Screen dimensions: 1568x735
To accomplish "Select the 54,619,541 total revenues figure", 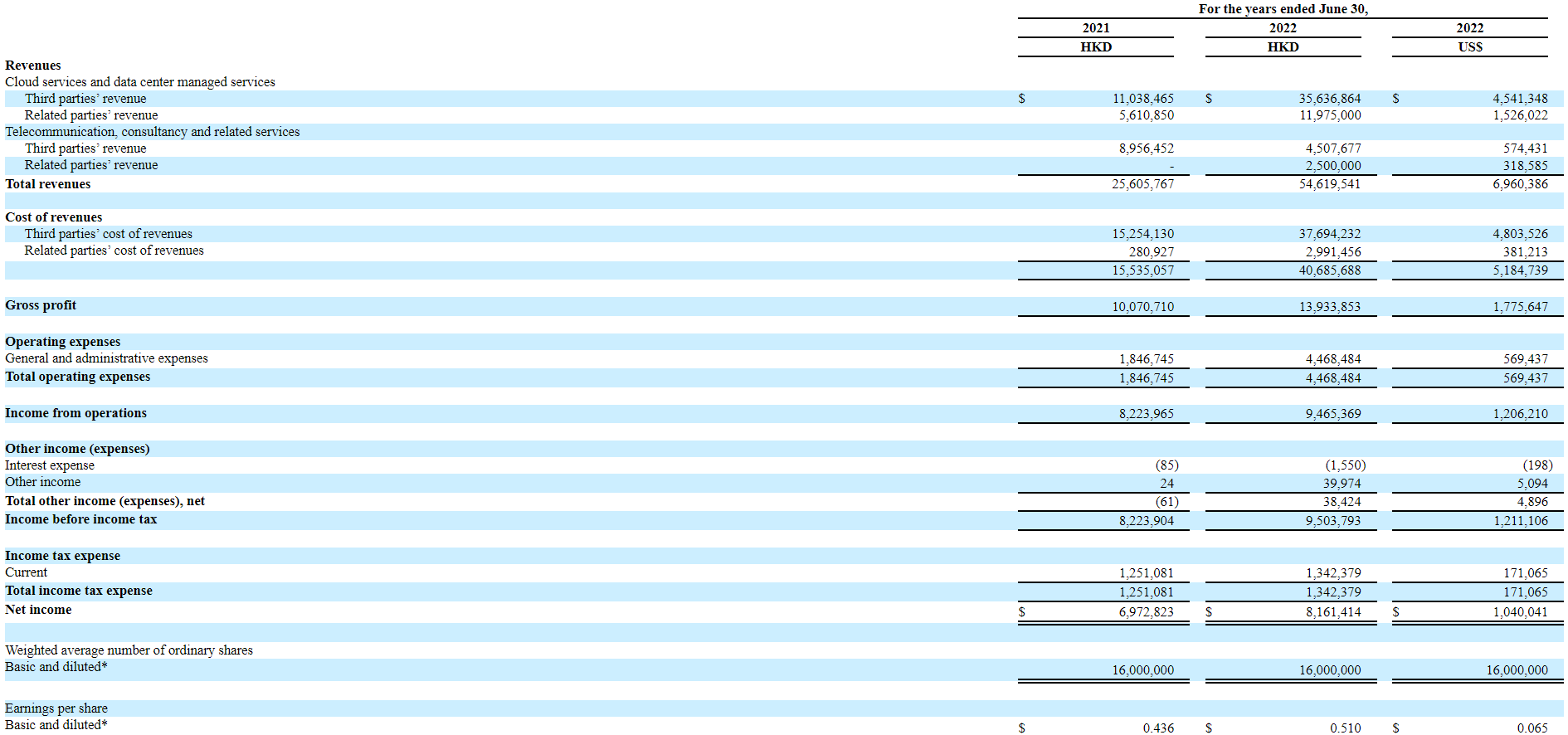I will (x=1329, y=184).
